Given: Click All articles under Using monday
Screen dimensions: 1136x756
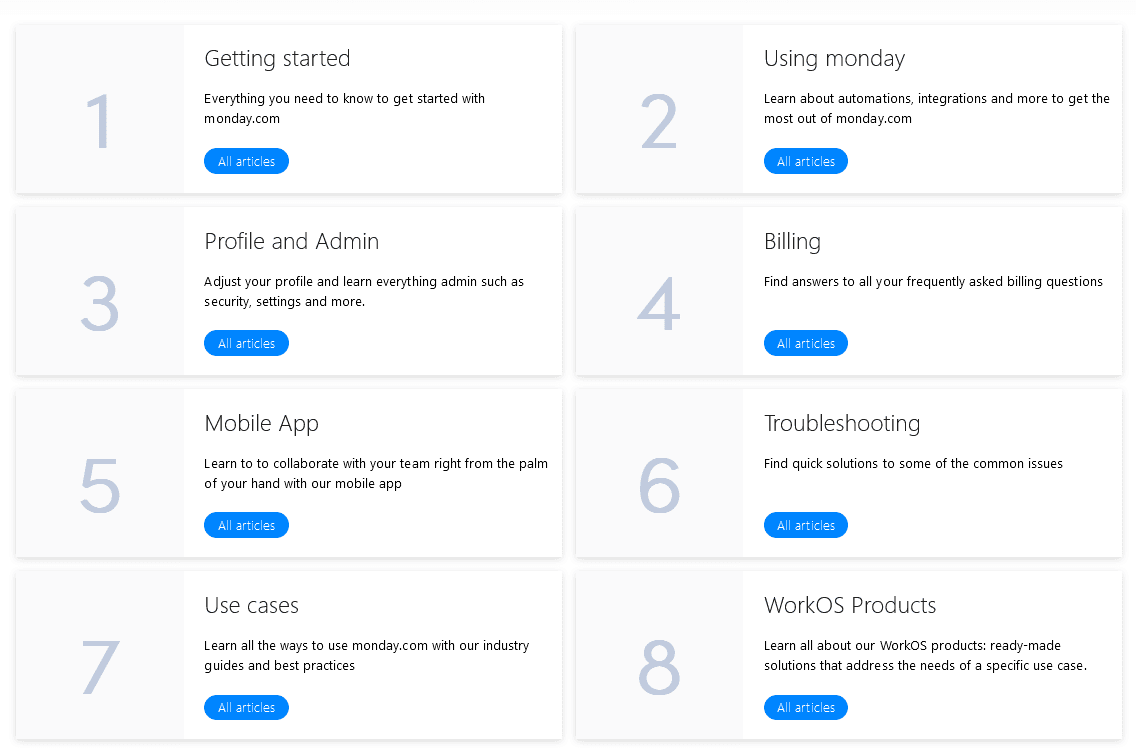Looking at the screenshot, I should click(806, 161).
